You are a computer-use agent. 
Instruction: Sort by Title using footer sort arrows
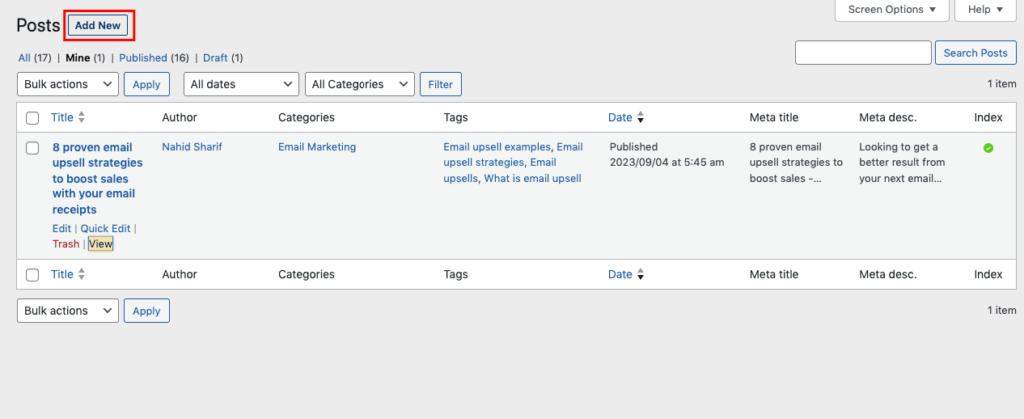point(82,275)
